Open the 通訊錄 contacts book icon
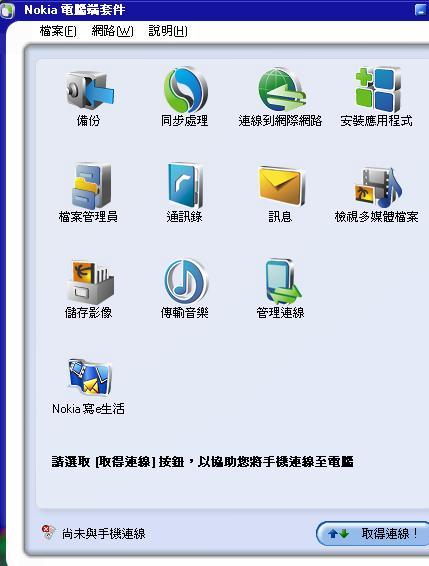 point(185,186)
